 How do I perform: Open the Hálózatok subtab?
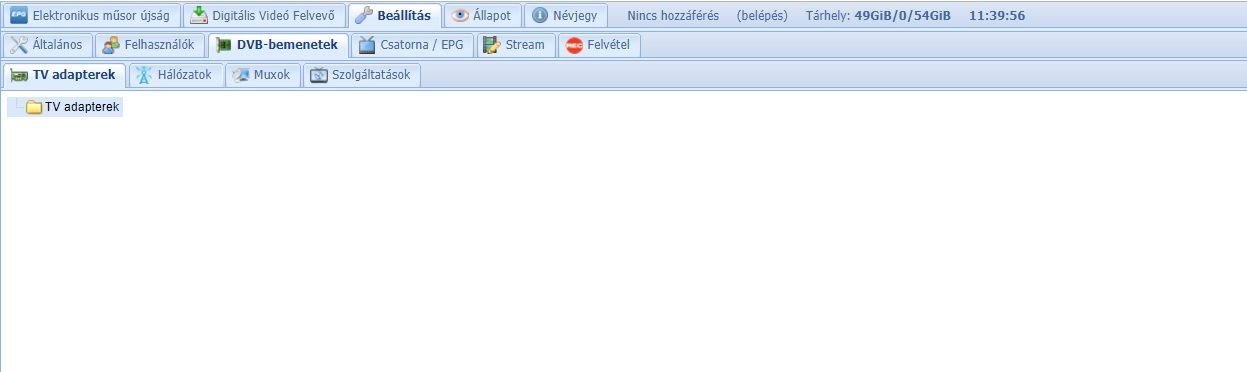point(175,75)
